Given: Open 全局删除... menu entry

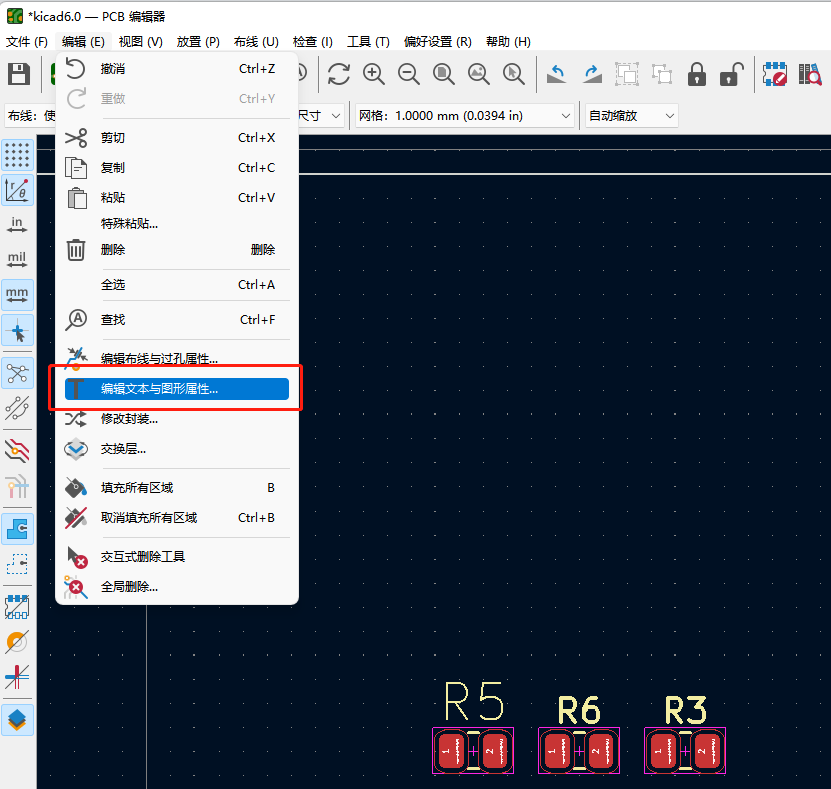Looking at the screenshot, I should point(177,587).
